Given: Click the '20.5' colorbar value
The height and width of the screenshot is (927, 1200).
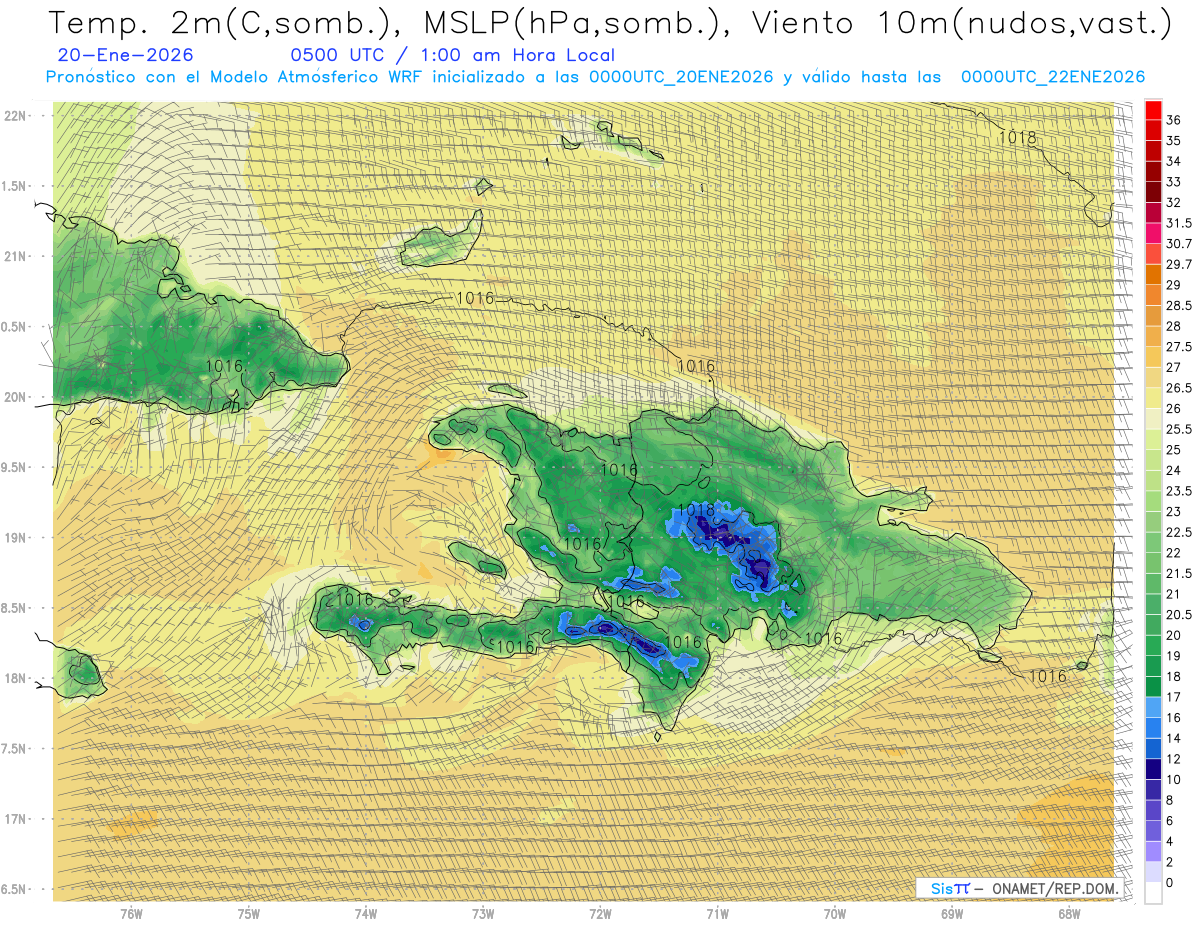Looking at the screenshot, I should (1179, 615).
